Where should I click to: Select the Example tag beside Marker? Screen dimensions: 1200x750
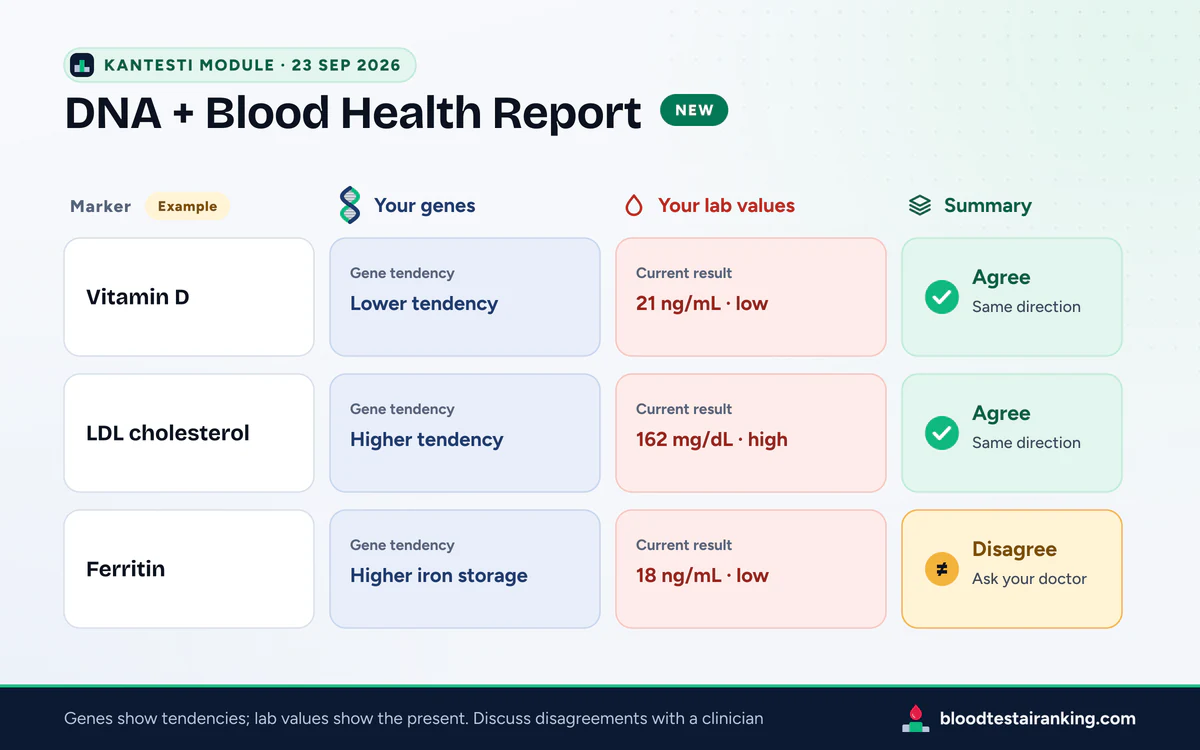[x=187, y=206]
